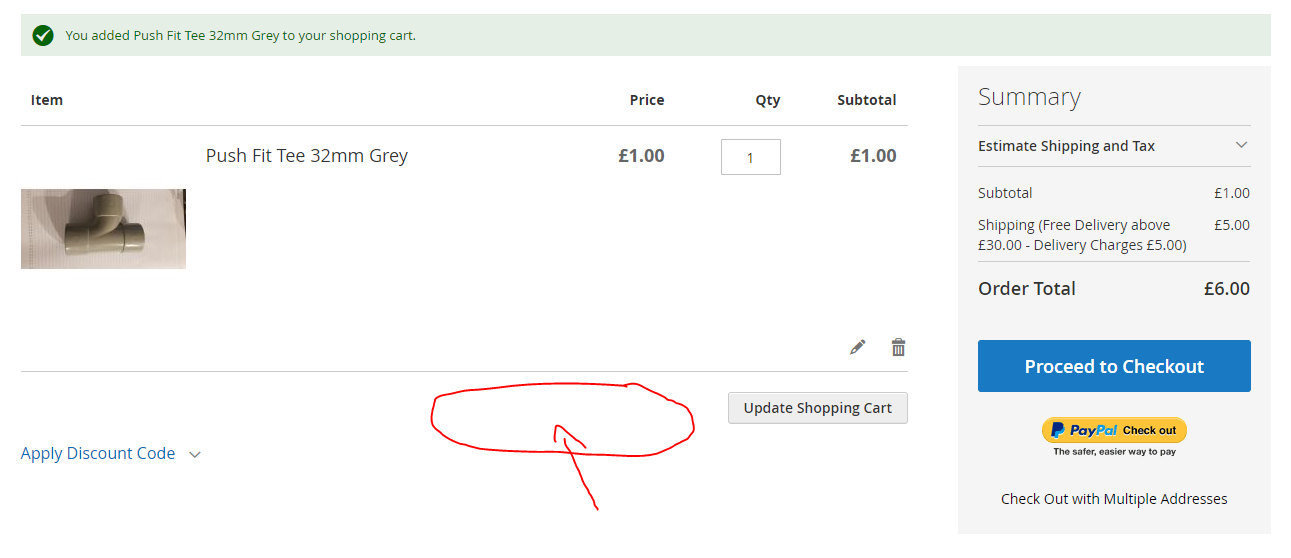Click the Order Total £6.00 amount

(x=1226, y=289)
